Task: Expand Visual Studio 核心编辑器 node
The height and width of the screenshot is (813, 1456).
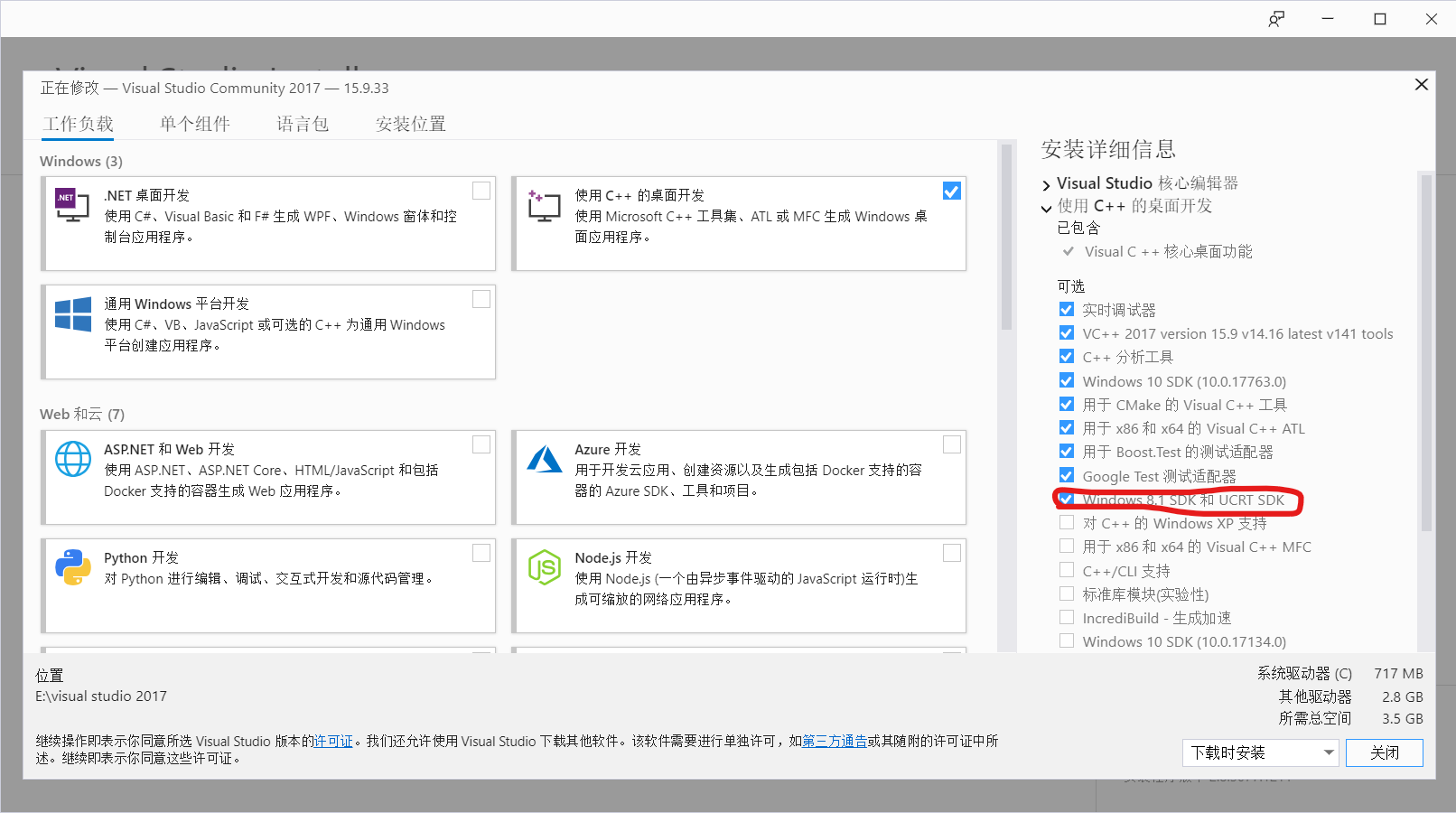Action: pyautogui.click(x=1046, y=185)
